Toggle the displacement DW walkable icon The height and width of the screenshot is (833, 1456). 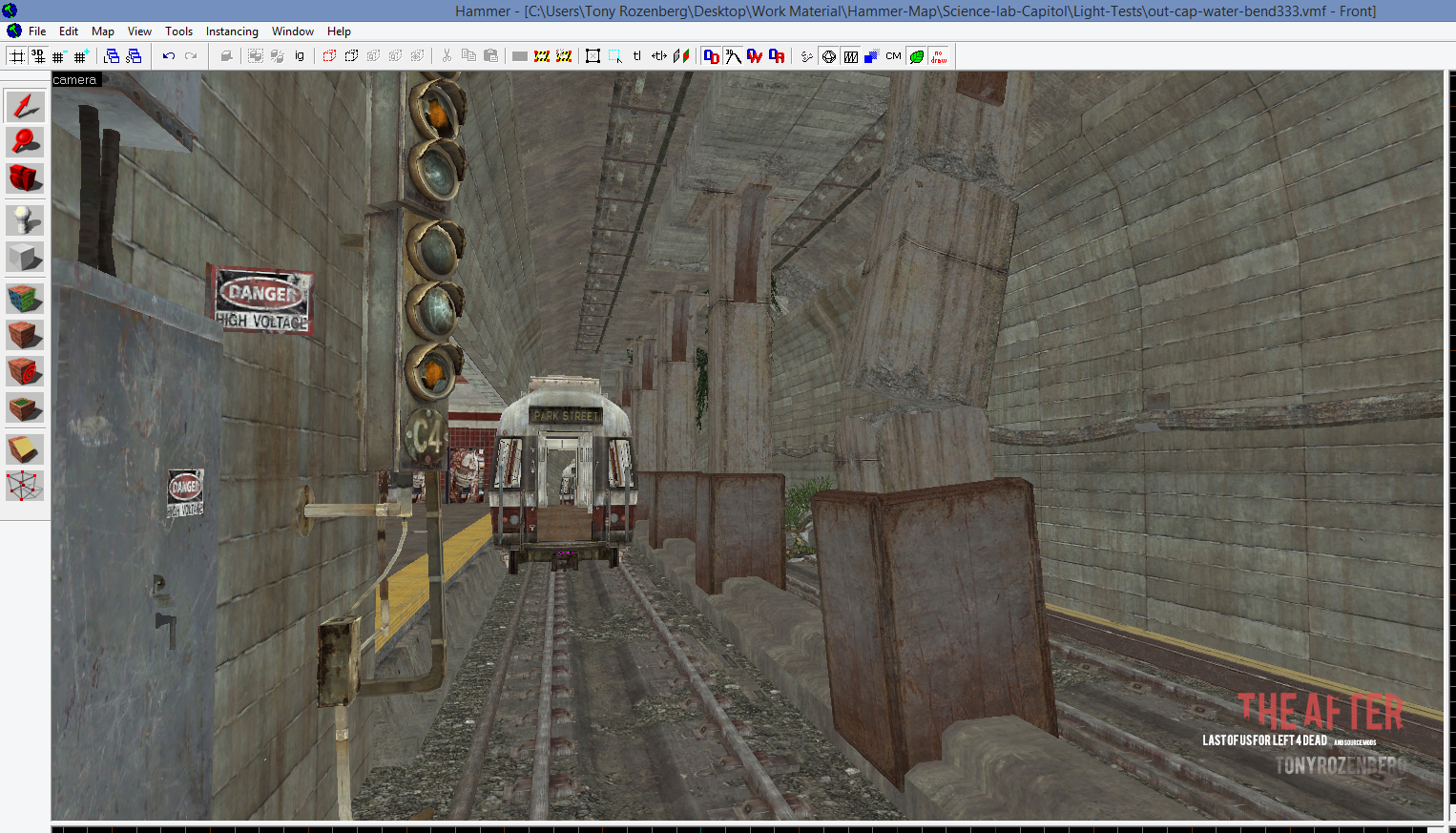point(755,56)
